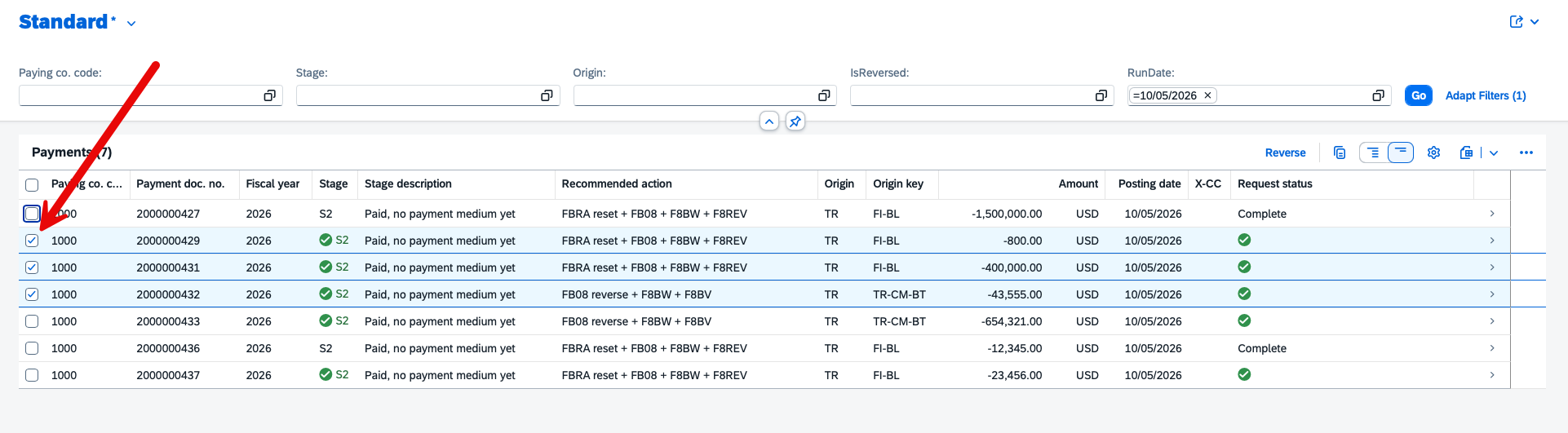The width and height of the screenshot is (1568, 433).
Task: Click green status icon for row 2000000431
Action: (x=1244, y=267)
